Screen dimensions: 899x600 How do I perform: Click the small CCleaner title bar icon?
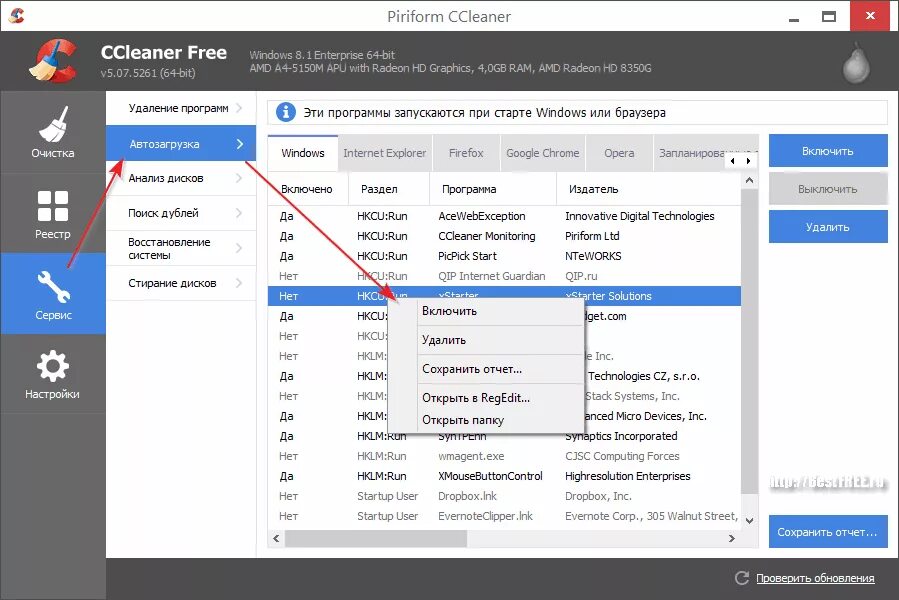point(17,15)
